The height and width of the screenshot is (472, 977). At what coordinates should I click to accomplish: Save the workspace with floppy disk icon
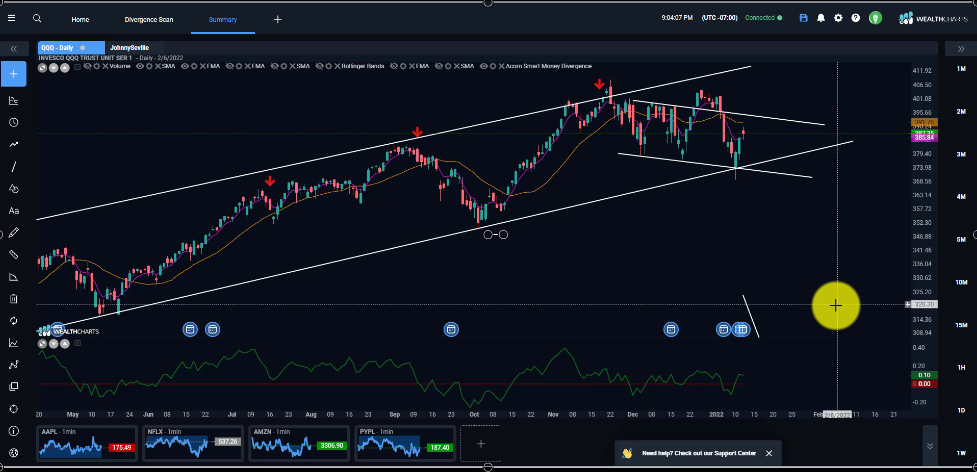tap(803, 18)
